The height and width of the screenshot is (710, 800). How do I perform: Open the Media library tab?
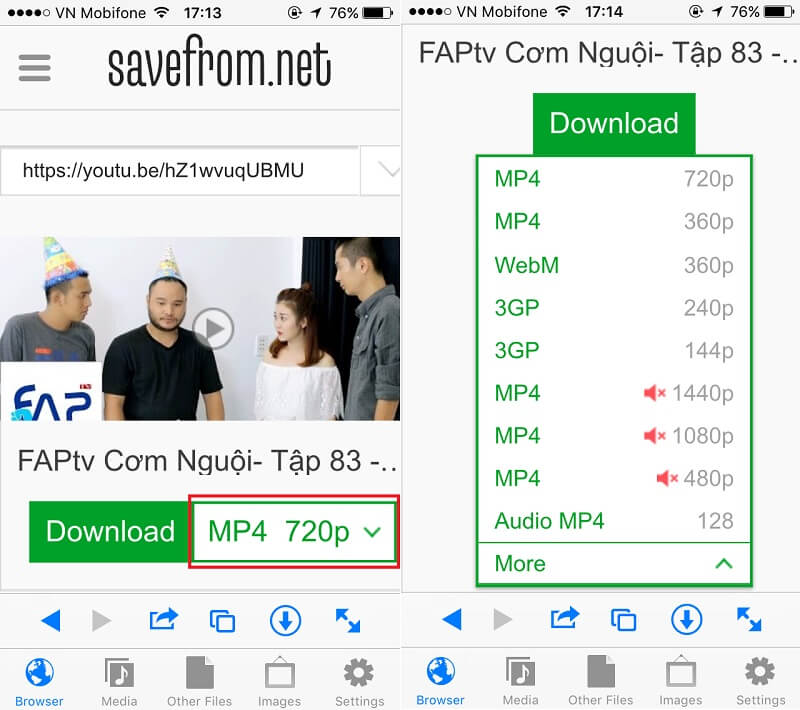click(119, 680)
